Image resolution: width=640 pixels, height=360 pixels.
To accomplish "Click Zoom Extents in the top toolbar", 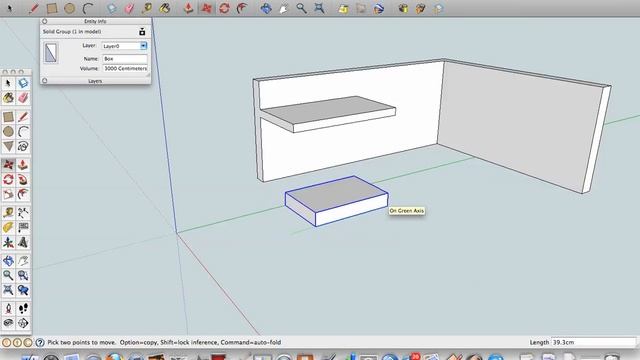I will [319, 8].
